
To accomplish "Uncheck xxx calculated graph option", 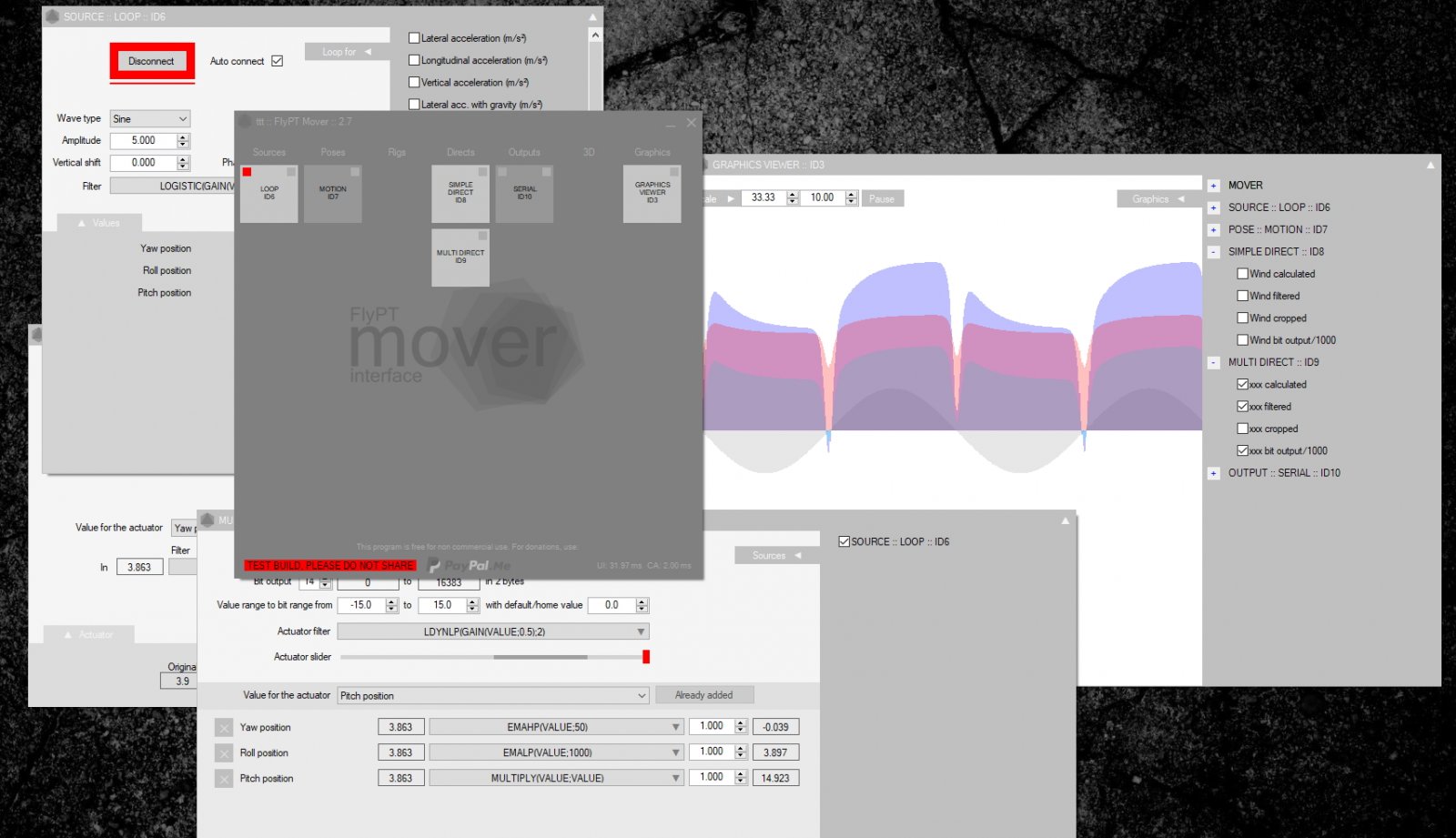I will (x=1242, y=384).
